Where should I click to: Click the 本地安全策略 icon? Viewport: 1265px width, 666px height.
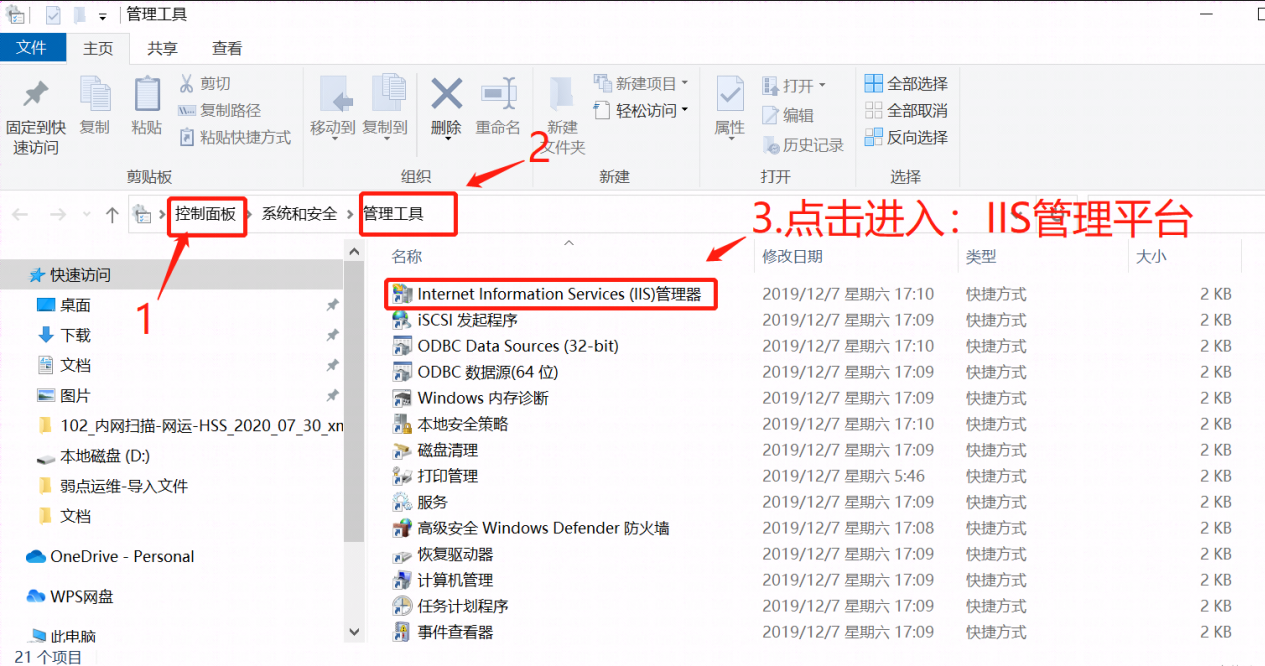click(402, 424)
